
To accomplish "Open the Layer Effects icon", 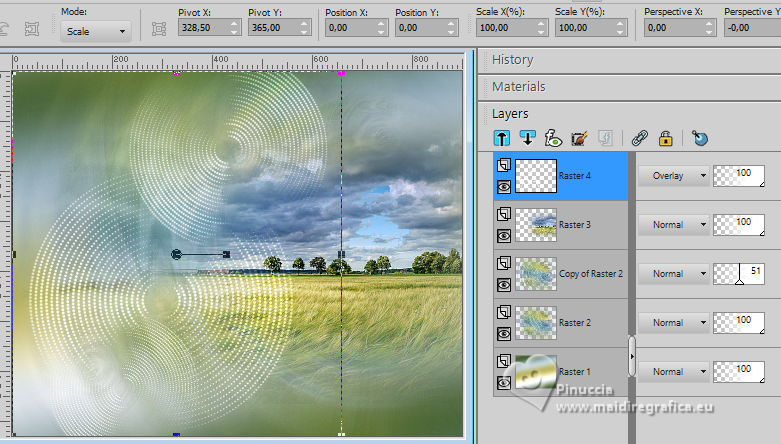I will click(553, 139).
